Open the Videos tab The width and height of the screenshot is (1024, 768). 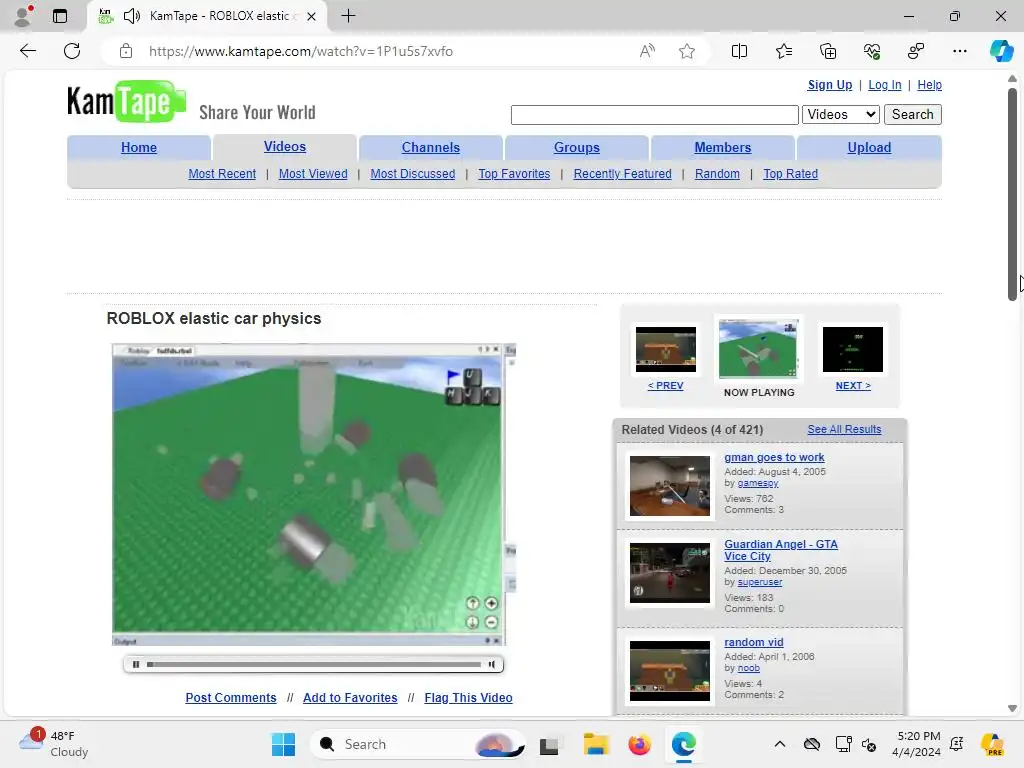(x=285, y=147)
